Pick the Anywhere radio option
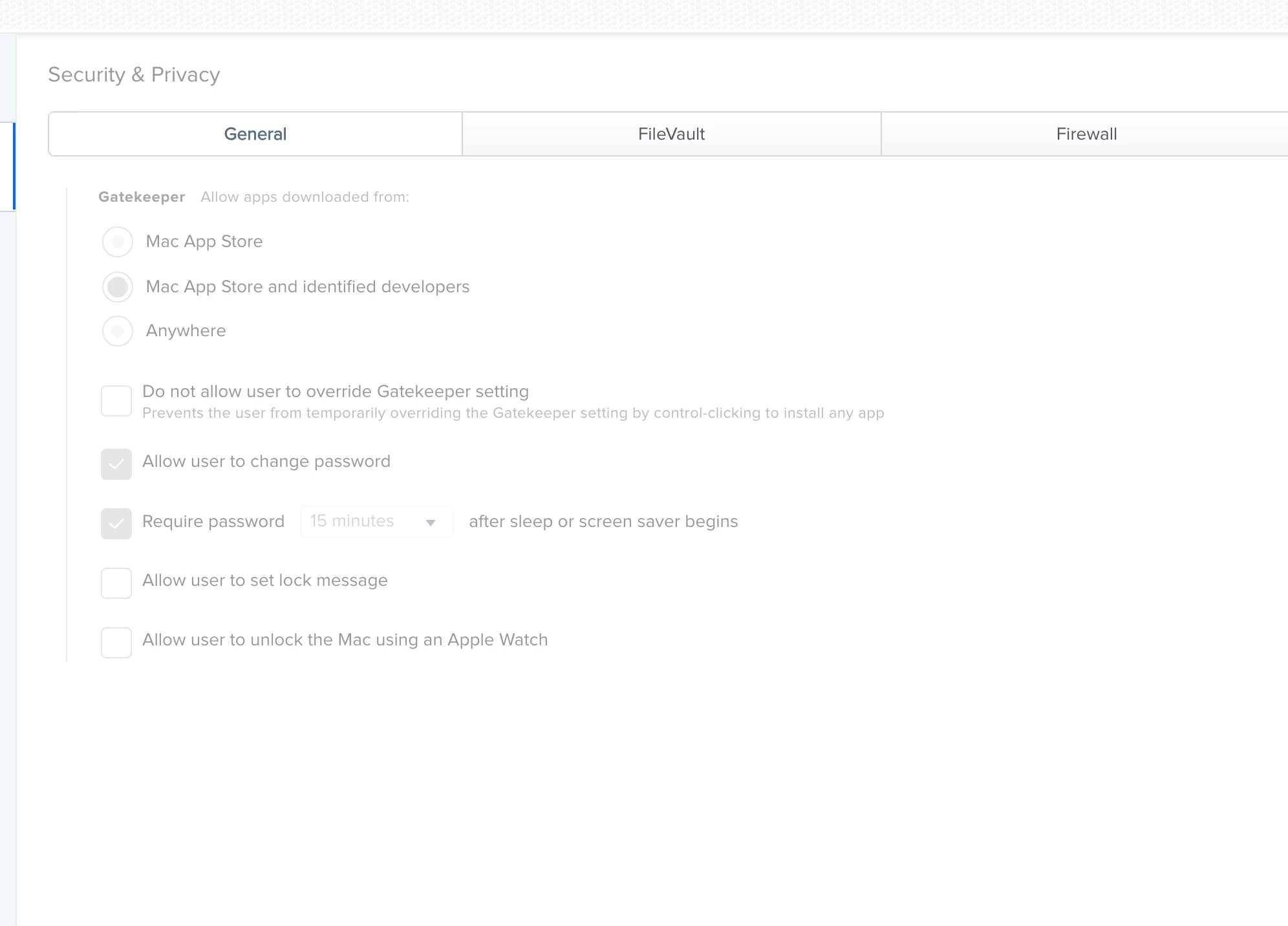1288x926 pixels. (x=118, y=331)
